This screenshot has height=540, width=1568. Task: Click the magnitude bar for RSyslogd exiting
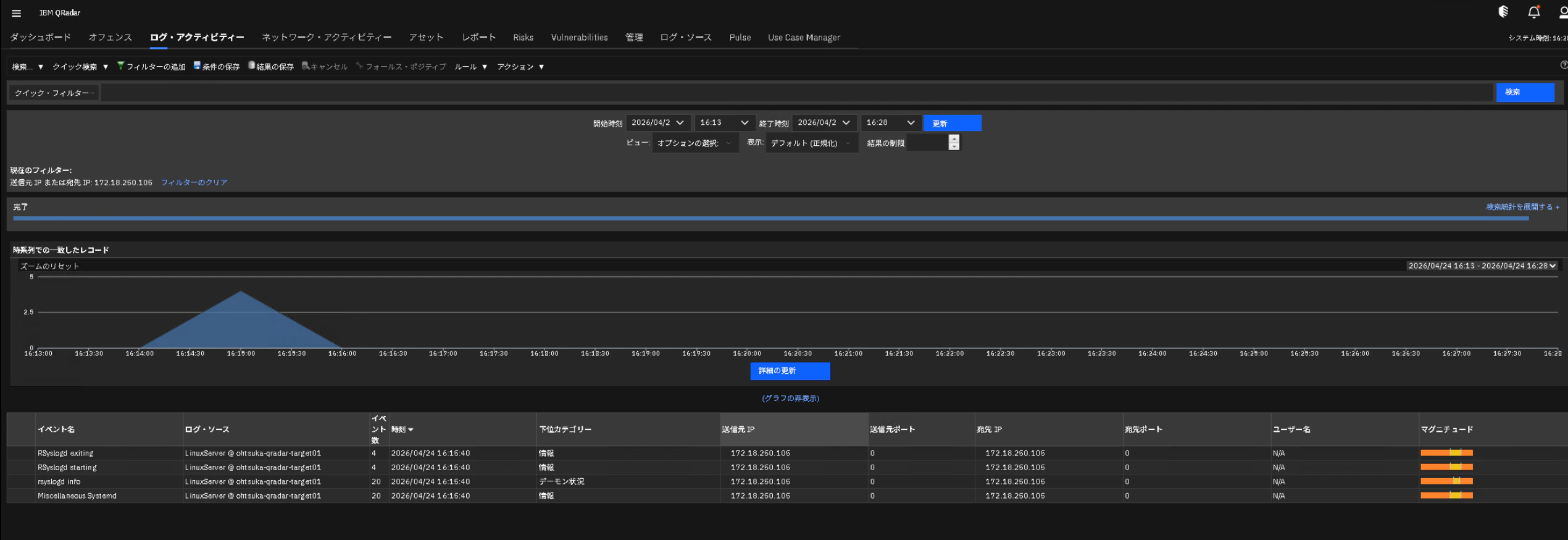pyautogui.click(x=1446, y=453)
